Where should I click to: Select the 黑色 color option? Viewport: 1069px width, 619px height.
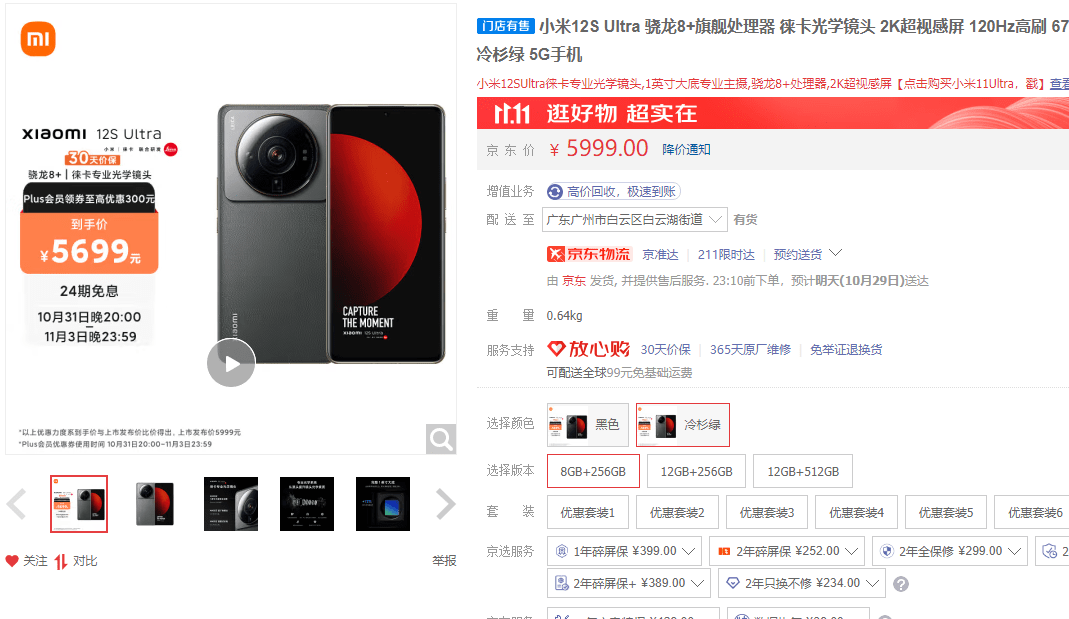click(588, 425)
